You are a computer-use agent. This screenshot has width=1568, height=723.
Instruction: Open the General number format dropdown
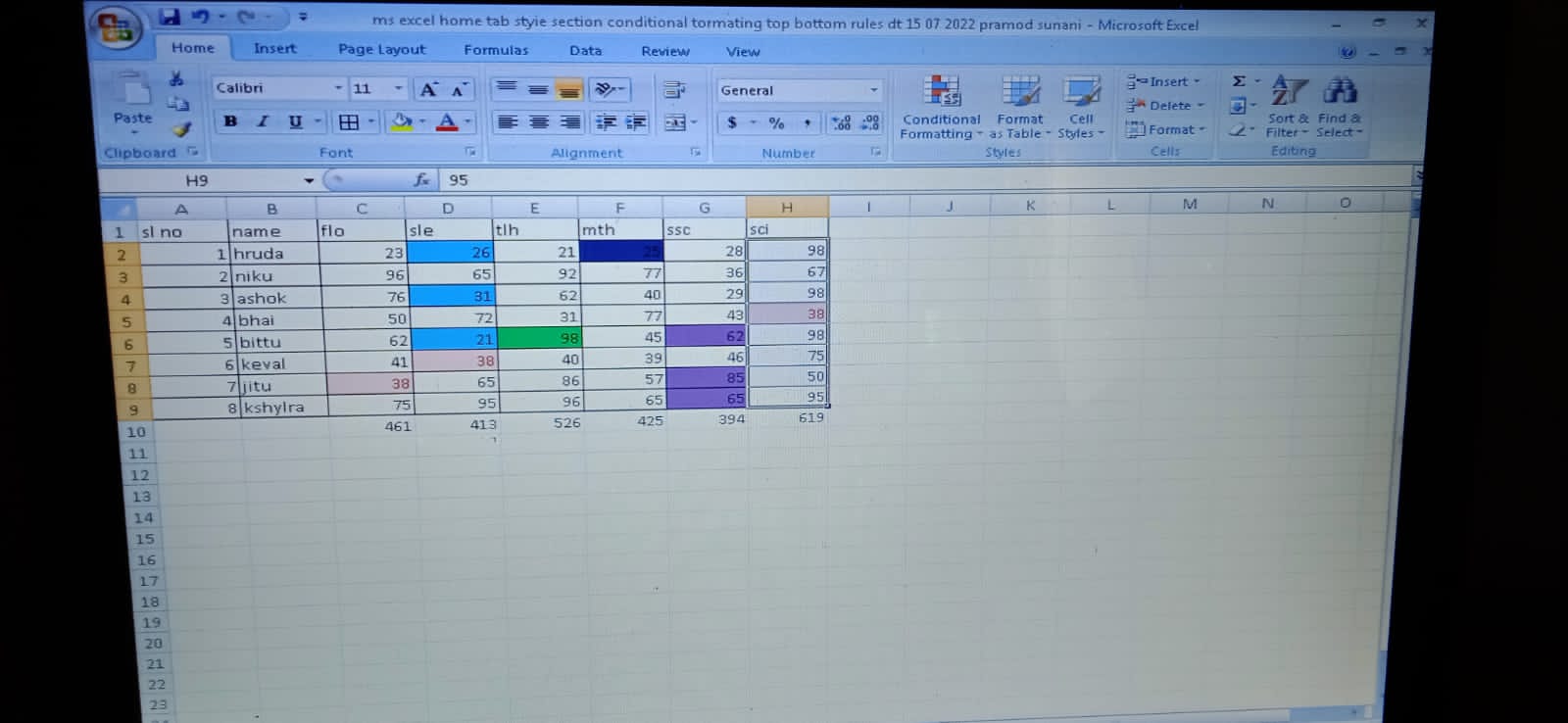click(x=873, y=90)
